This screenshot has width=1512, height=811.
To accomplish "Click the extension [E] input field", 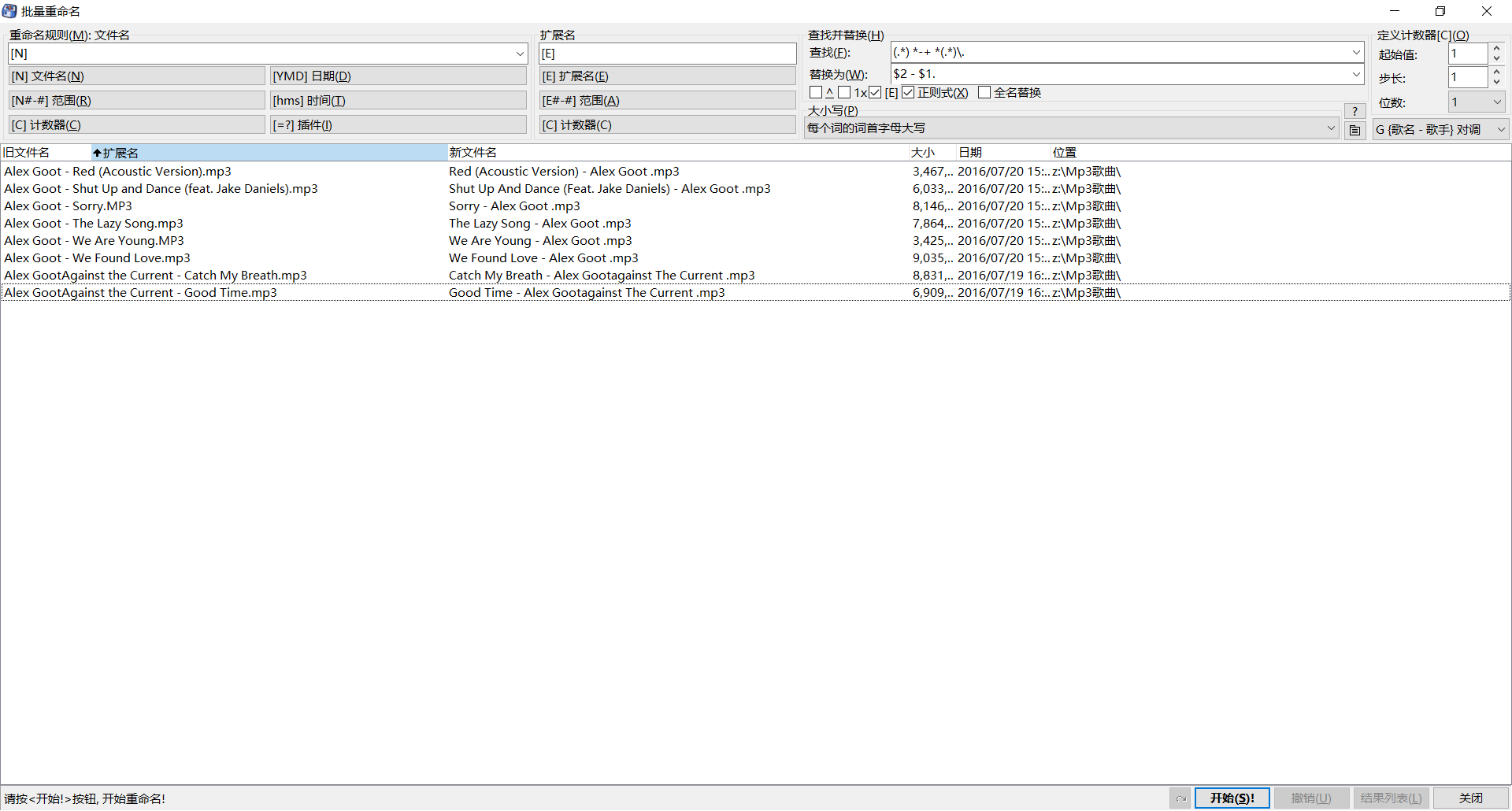I will [668, 54].
